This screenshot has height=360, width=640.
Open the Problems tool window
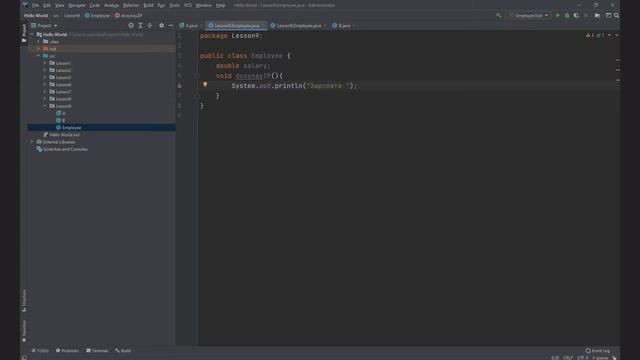point(67,351)
